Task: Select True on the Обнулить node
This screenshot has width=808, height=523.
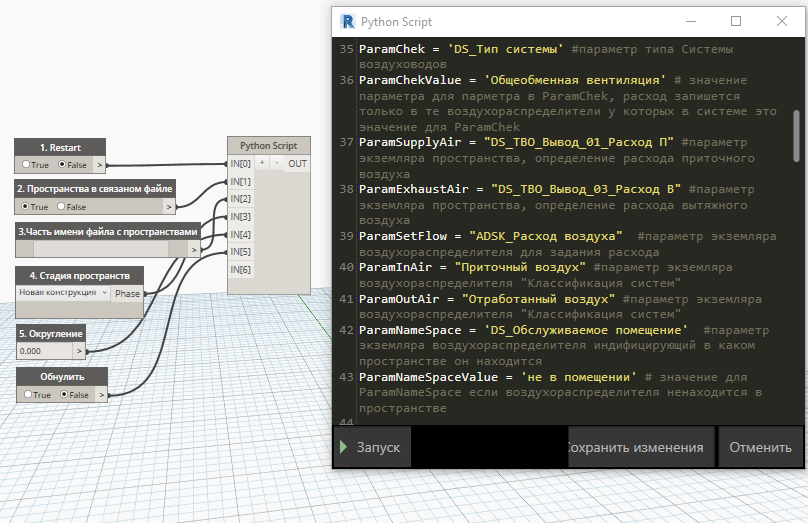Action: tap(28, 395)
